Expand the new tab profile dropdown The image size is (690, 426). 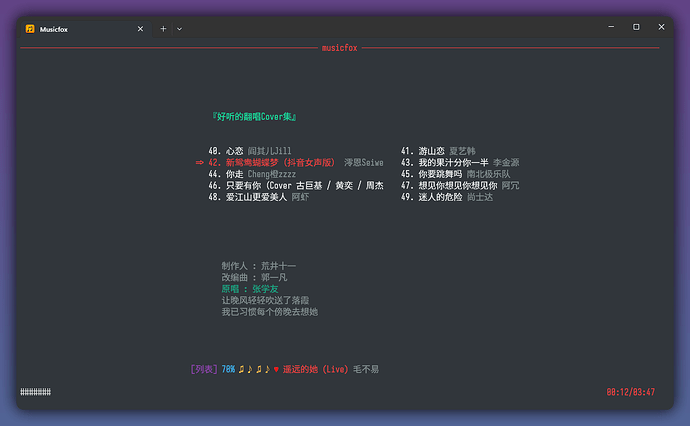[179, 29]
